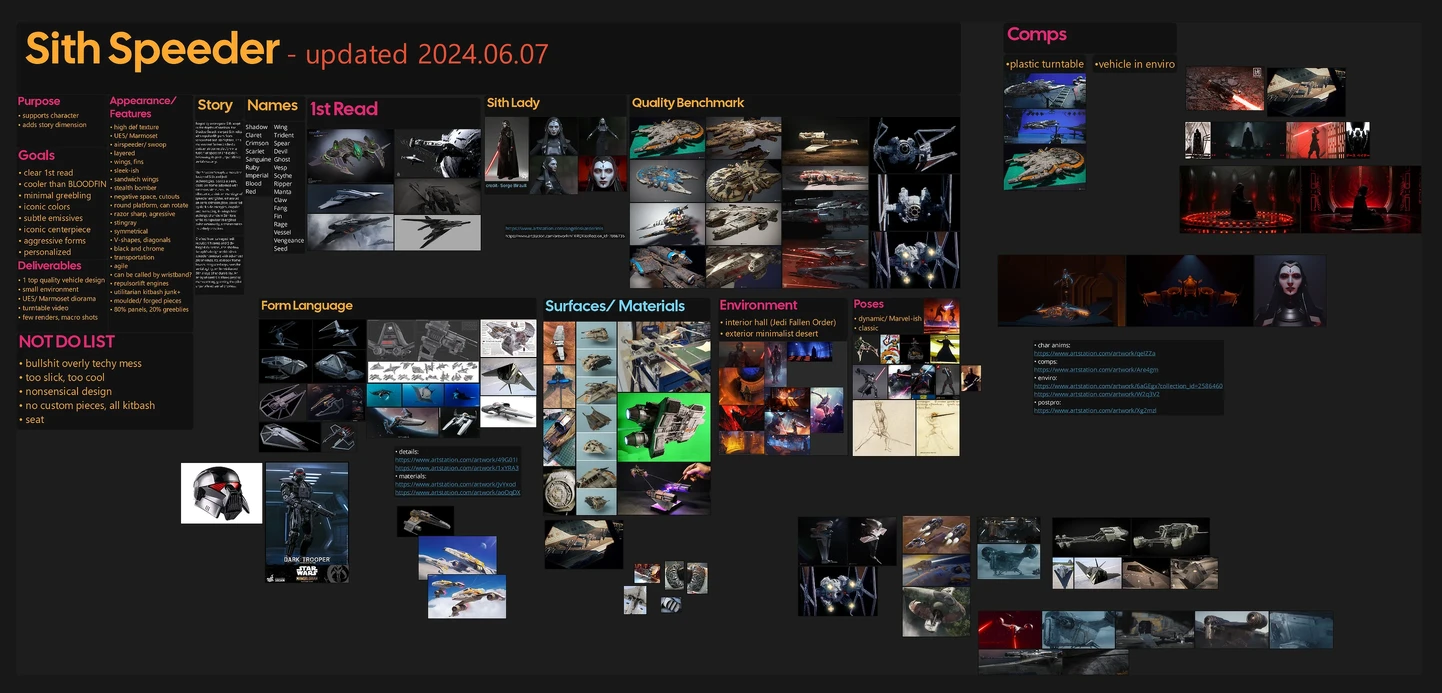1442x693 pixels.
Task: Select the 1st Read heading
Action: tap(343, 109)
